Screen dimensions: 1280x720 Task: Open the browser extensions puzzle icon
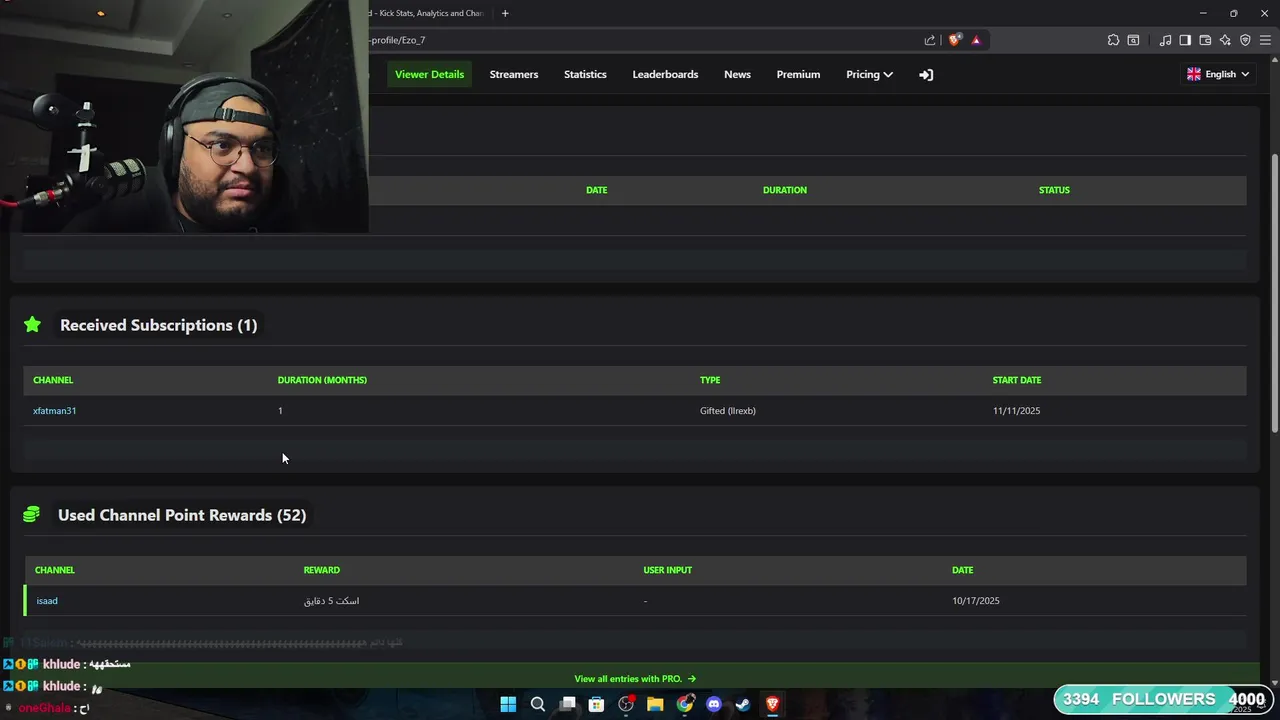tap(1113, 40)
